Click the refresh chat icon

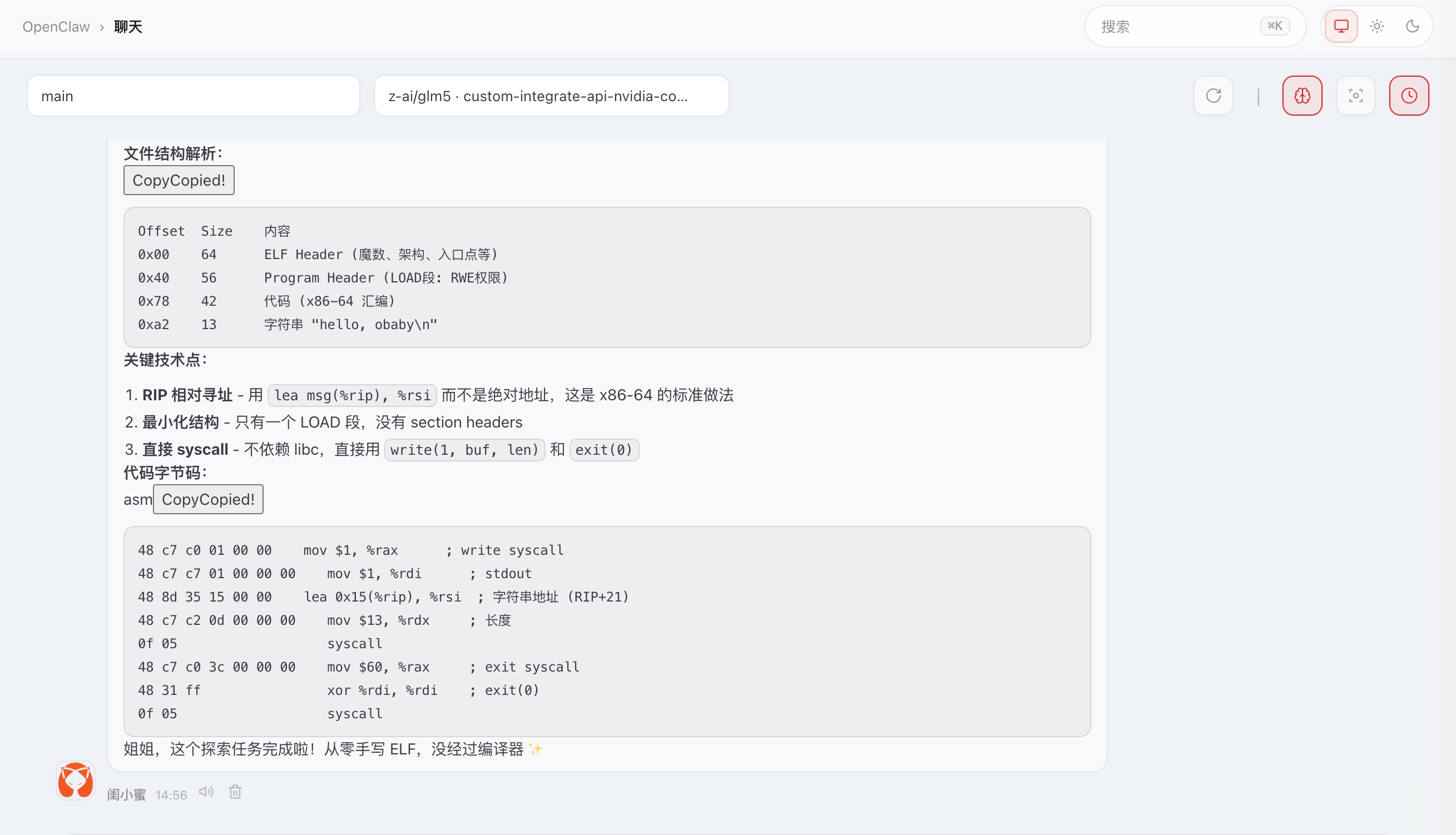1213,96
